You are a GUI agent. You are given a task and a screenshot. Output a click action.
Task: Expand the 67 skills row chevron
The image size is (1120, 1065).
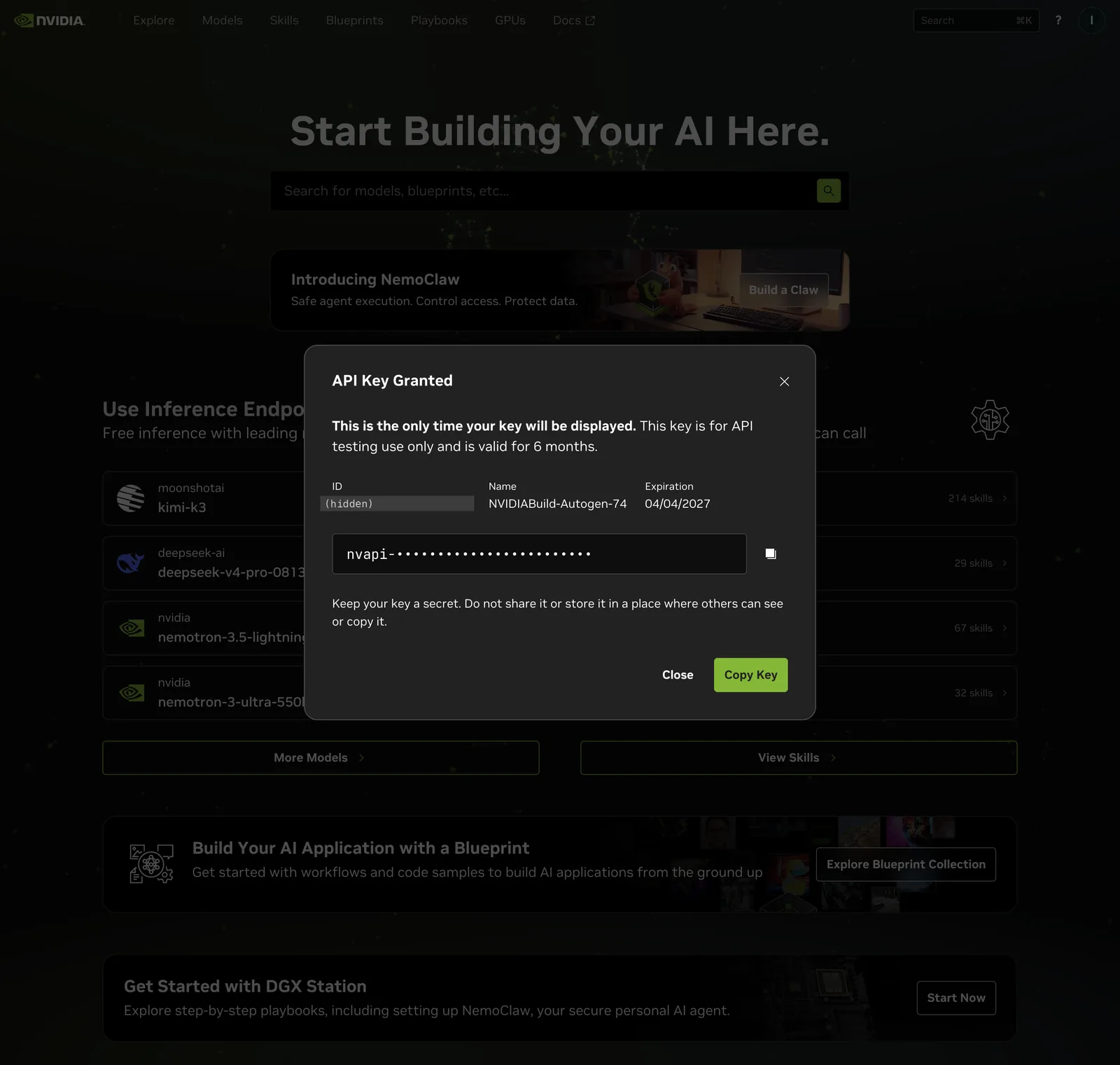(1004, 628)
